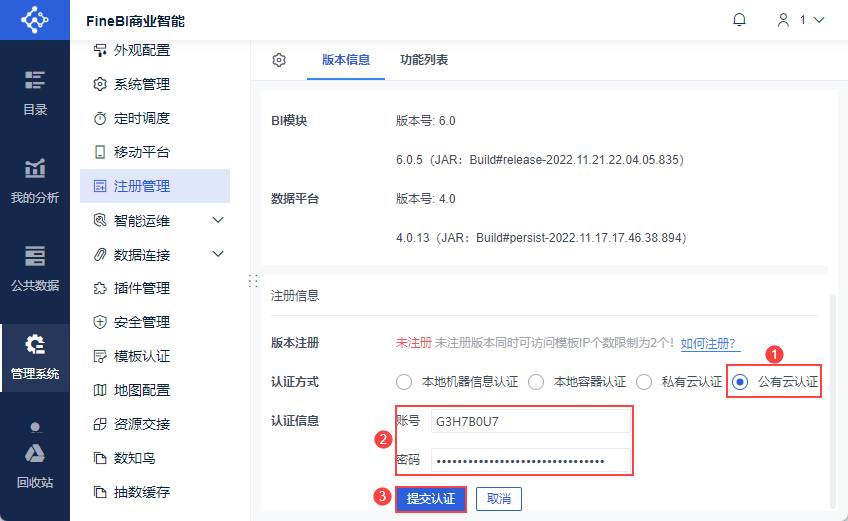Image resolution: width=848 pixels, height=521 pixels.
Task: Click the sidebar resize handle dots
Action: pos(253,281)
